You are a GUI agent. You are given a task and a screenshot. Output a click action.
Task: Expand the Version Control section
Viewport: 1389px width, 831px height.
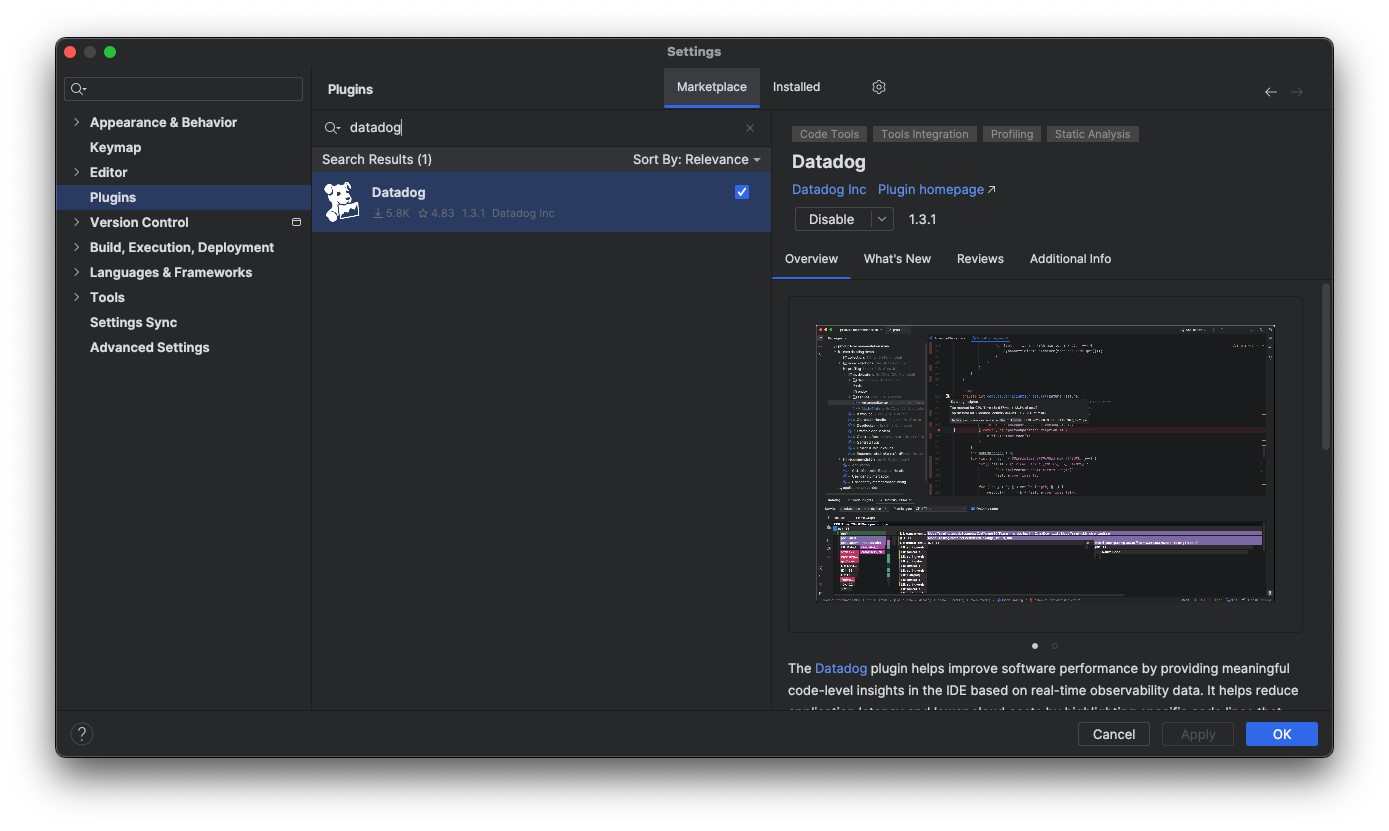[77, 222]
